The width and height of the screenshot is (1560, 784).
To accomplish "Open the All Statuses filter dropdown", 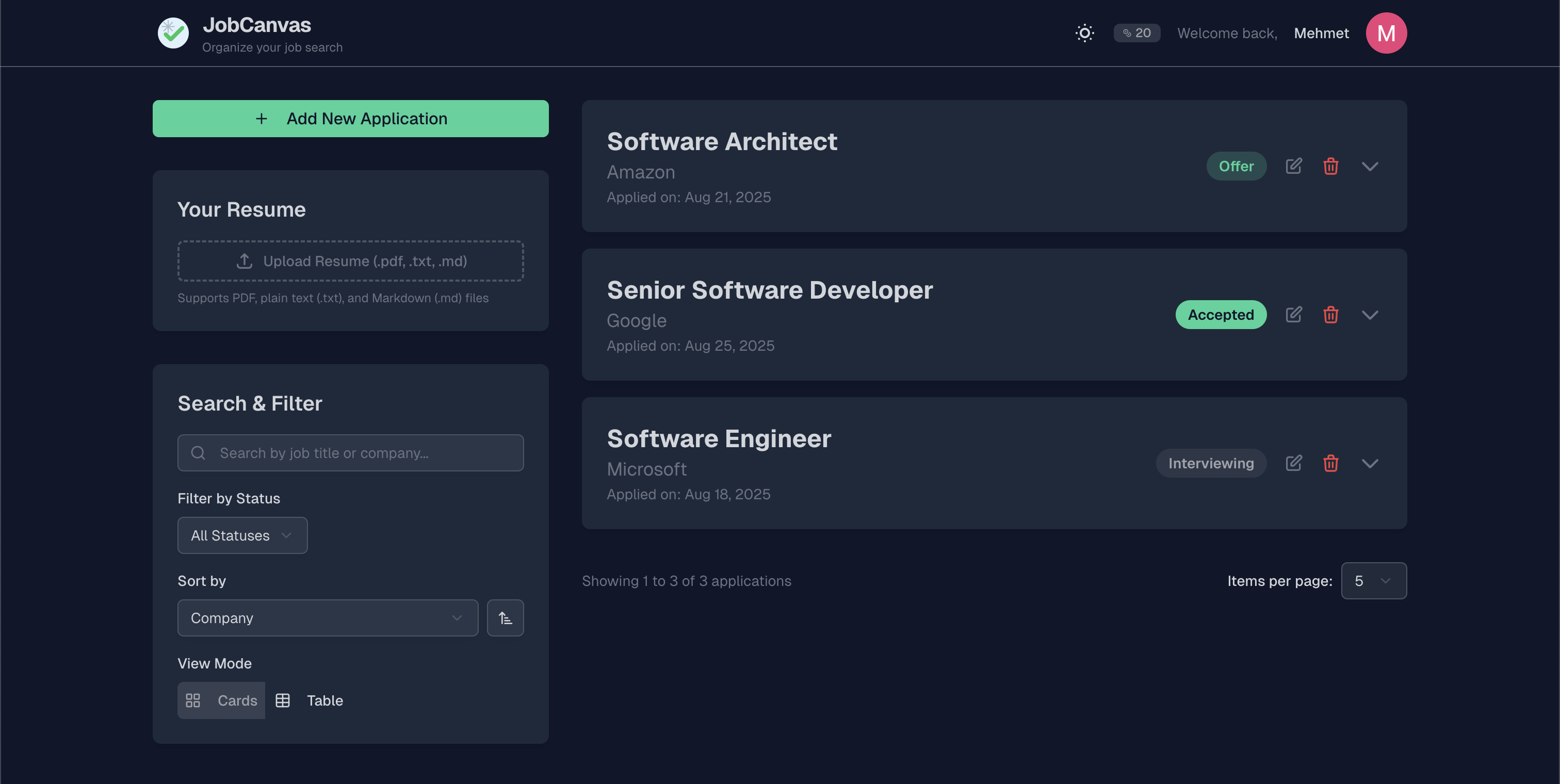I will pyautogui.click(x=242, y=535).
